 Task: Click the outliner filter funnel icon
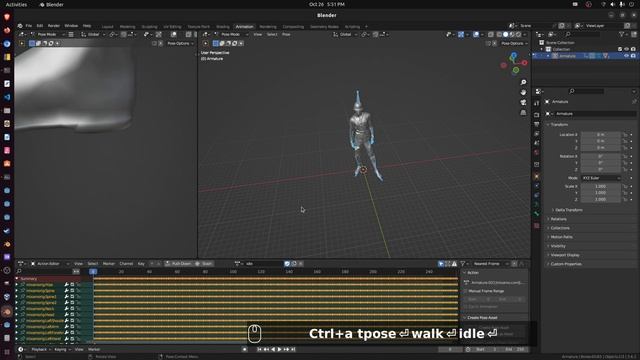coord(622,35)
